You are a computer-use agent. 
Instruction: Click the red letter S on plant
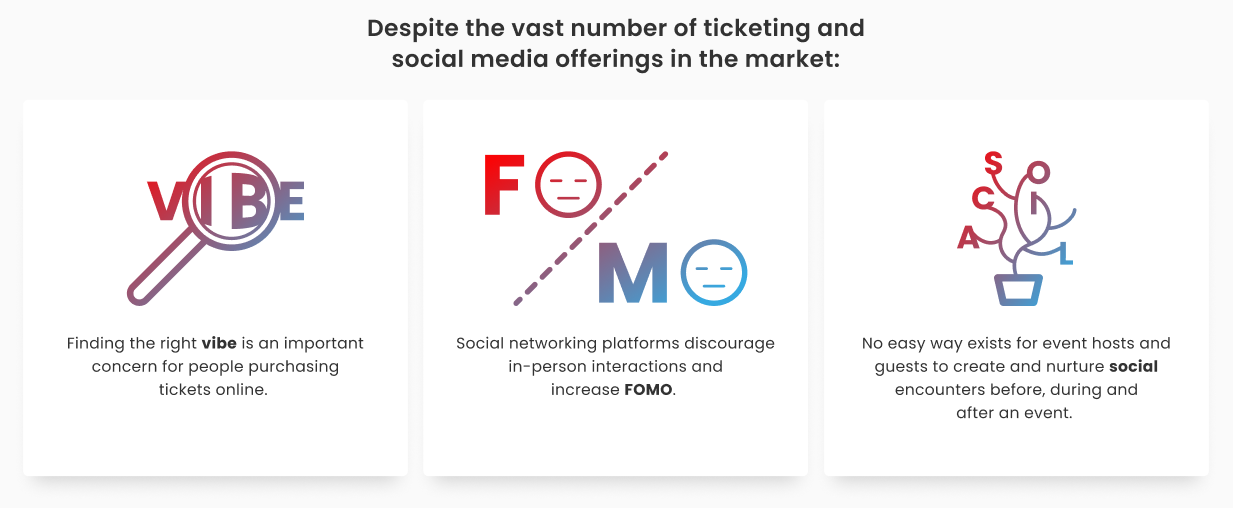point(993,162)
